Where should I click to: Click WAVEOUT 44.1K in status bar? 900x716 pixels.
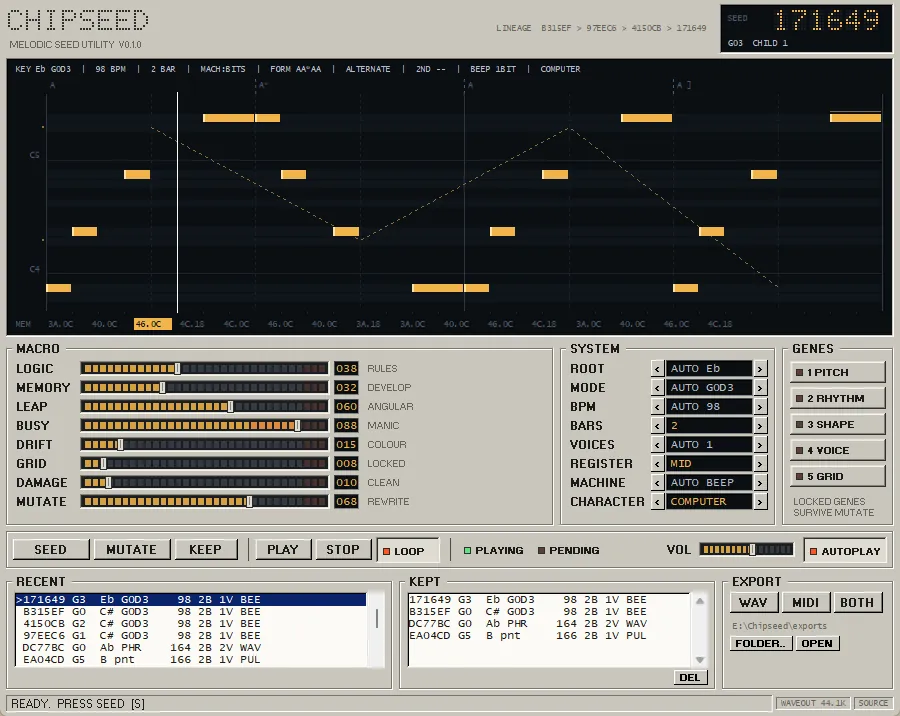pyautogui.click(x=813, y=703)
